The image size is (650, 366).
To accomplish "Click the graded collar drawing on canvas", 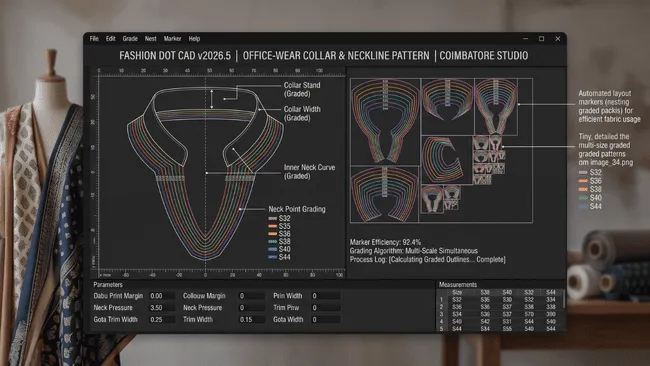I will tap(206, 173).
